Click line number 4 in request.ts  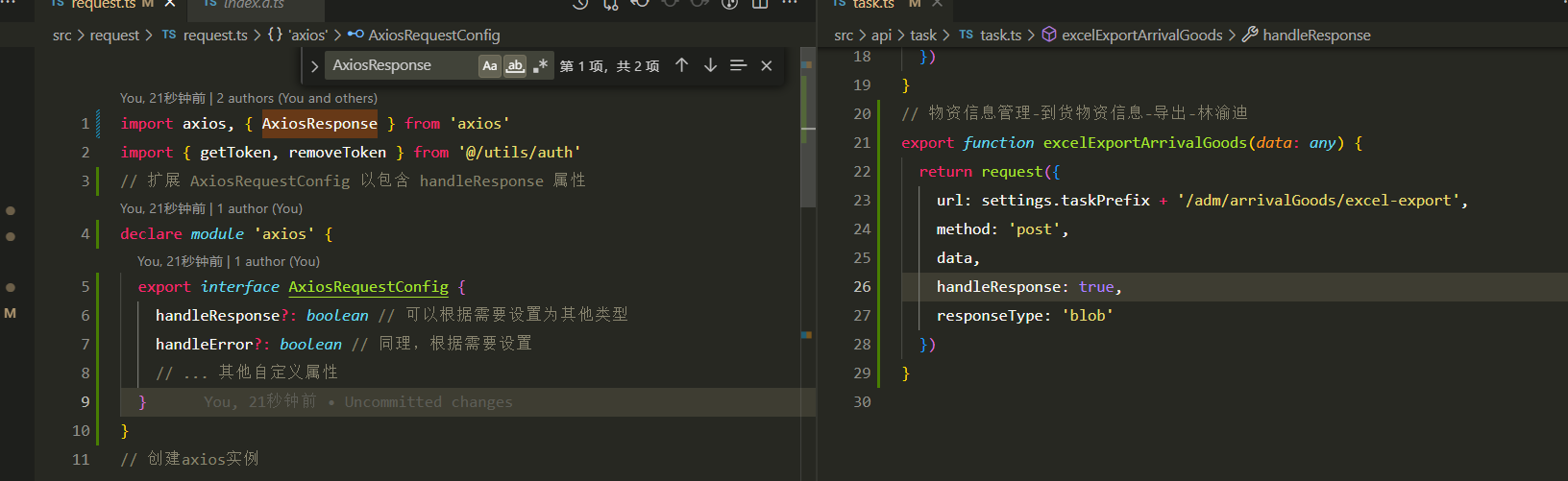pos(85,234)
